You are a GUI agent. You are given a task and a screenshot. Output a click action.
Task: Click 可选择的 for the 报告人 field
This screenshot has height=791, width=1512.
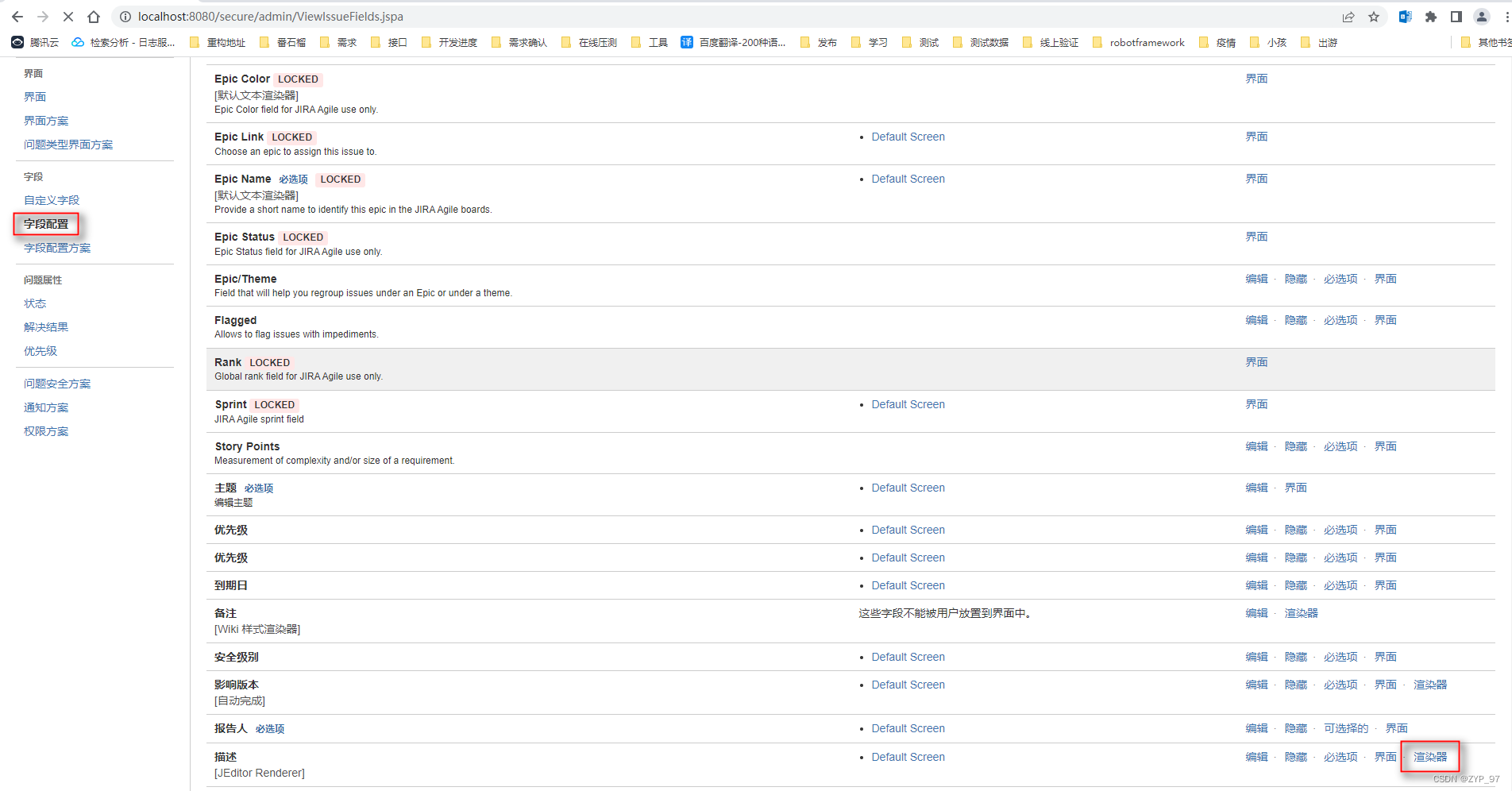pyautogui.click(x=1346, y=728)
